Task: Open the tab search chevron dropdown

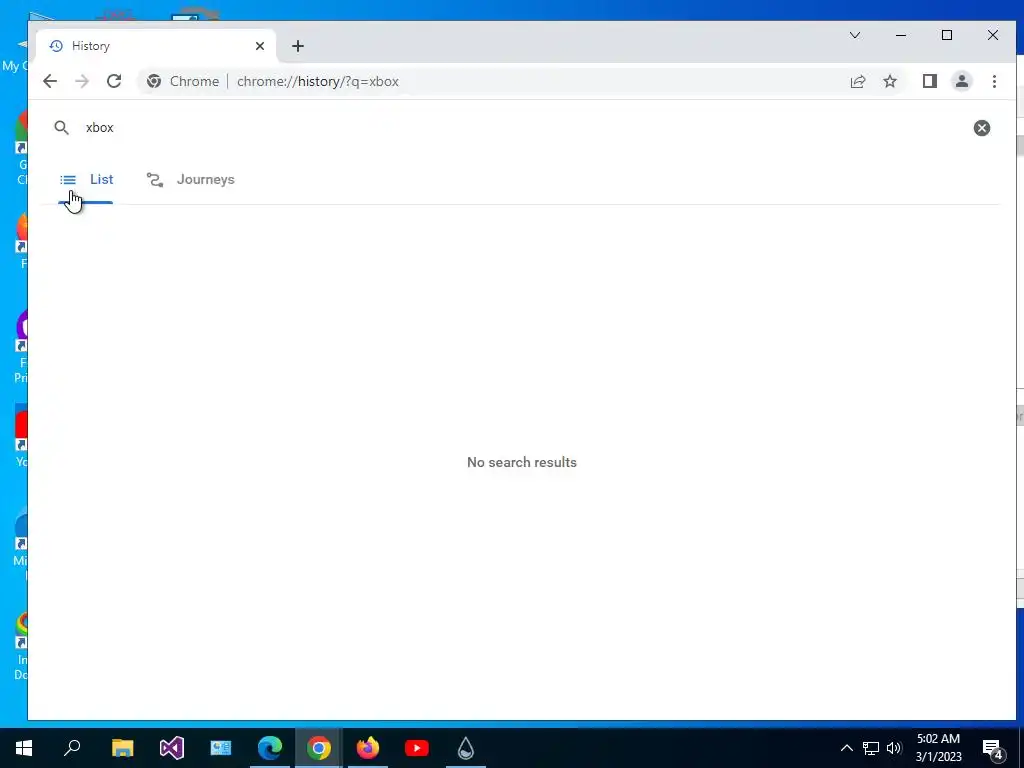Action: pos(855,35)
